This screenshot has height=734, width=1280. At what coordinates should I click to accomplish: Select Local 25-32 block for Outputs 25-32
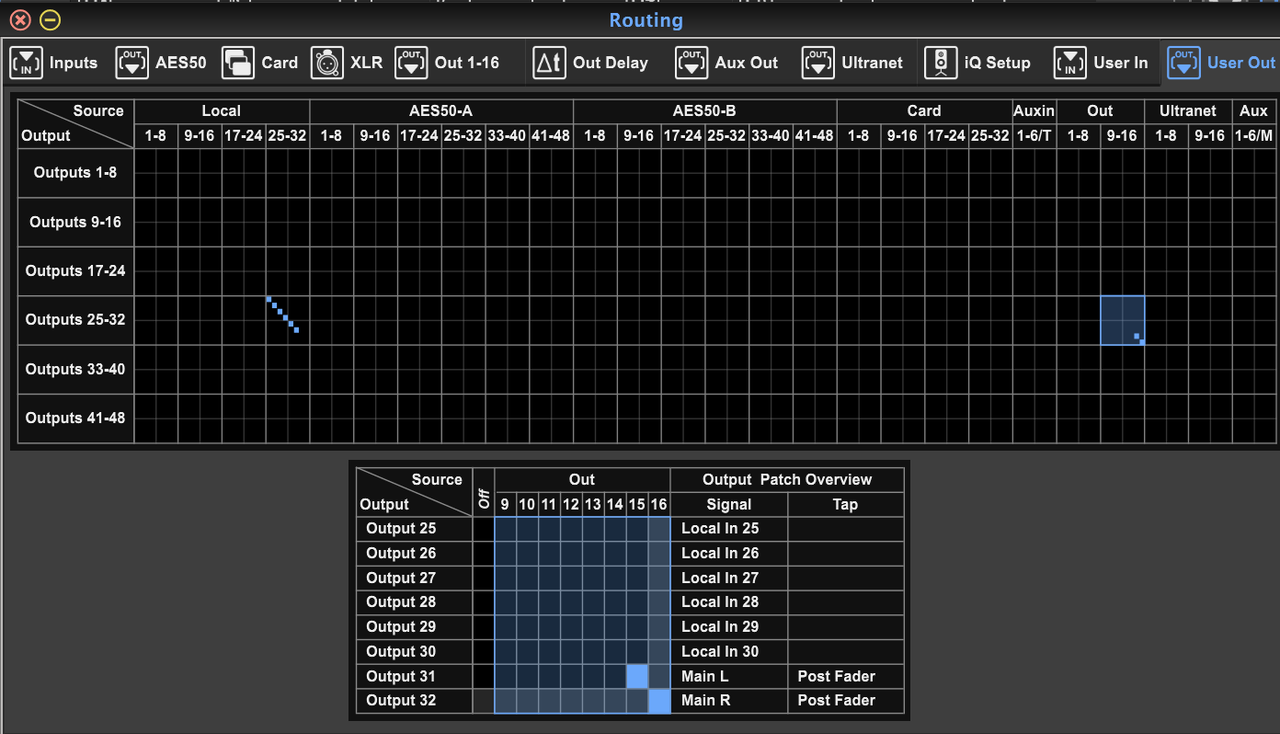288,320
